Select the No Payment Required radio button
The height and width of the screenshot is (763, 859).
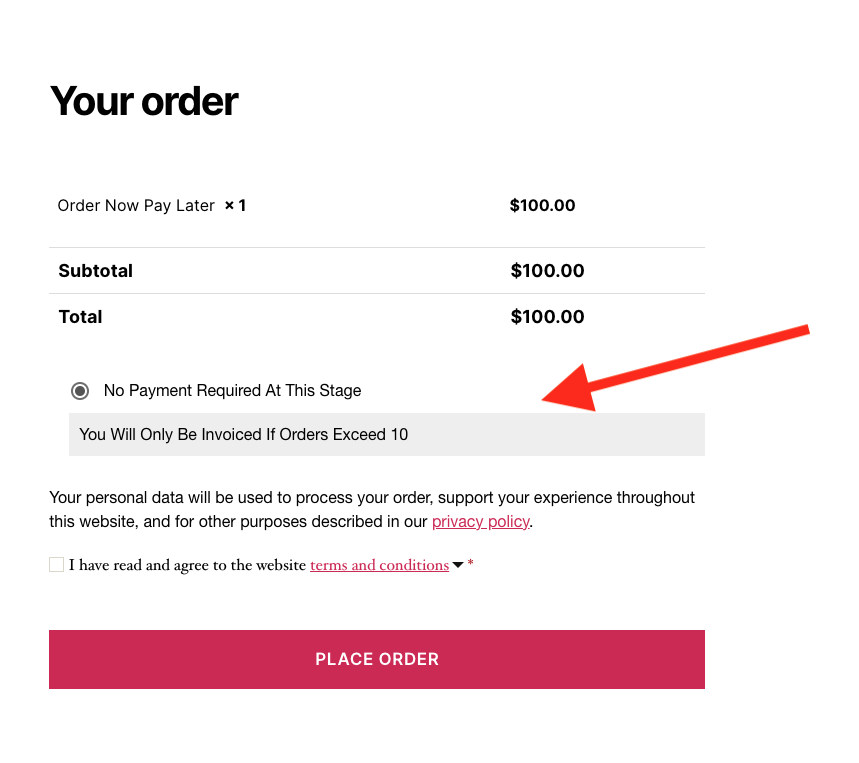tap(81, 391)
